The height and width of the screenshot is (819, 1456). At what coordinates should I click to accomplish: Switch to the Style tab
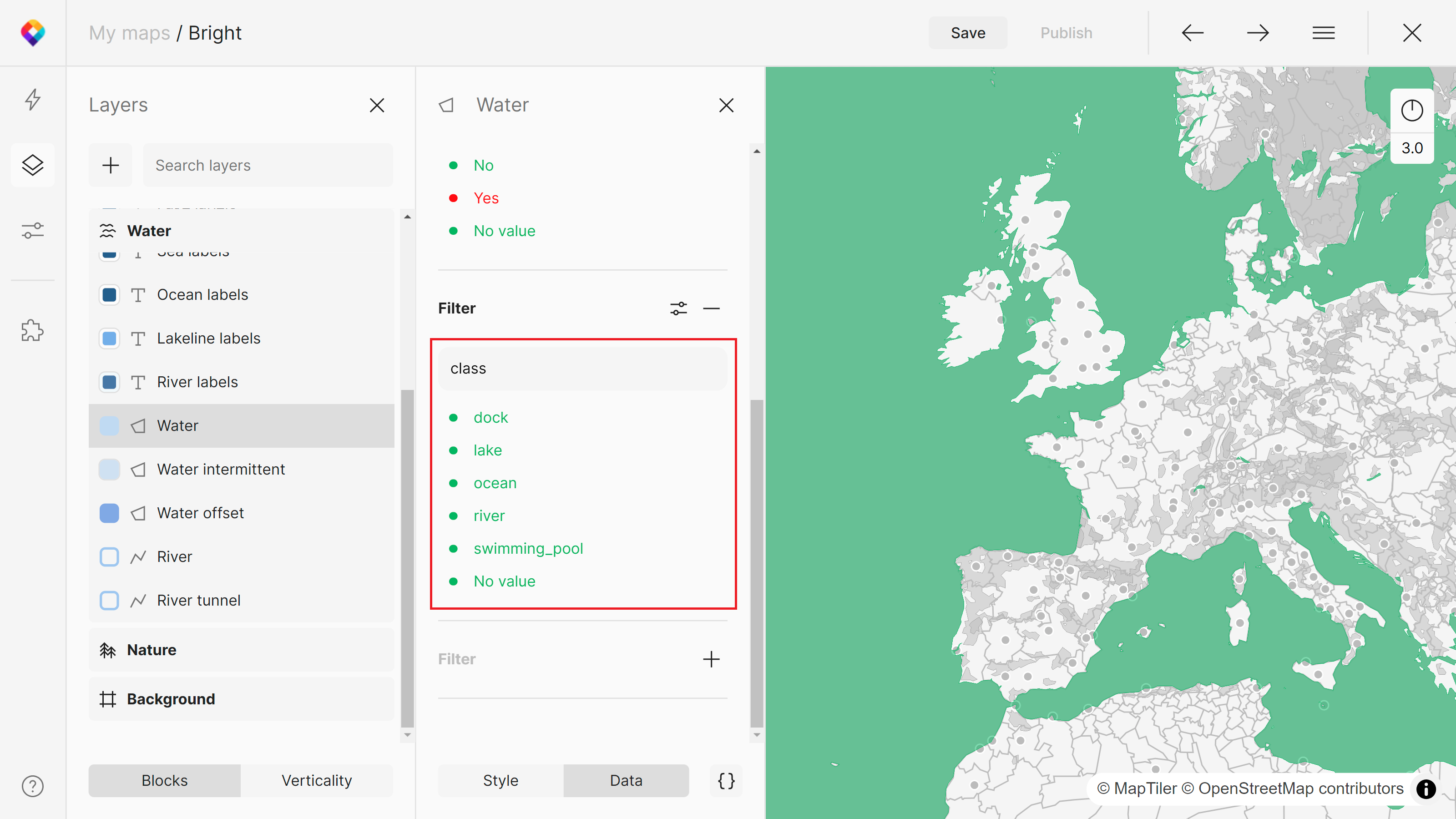point(500,781)
